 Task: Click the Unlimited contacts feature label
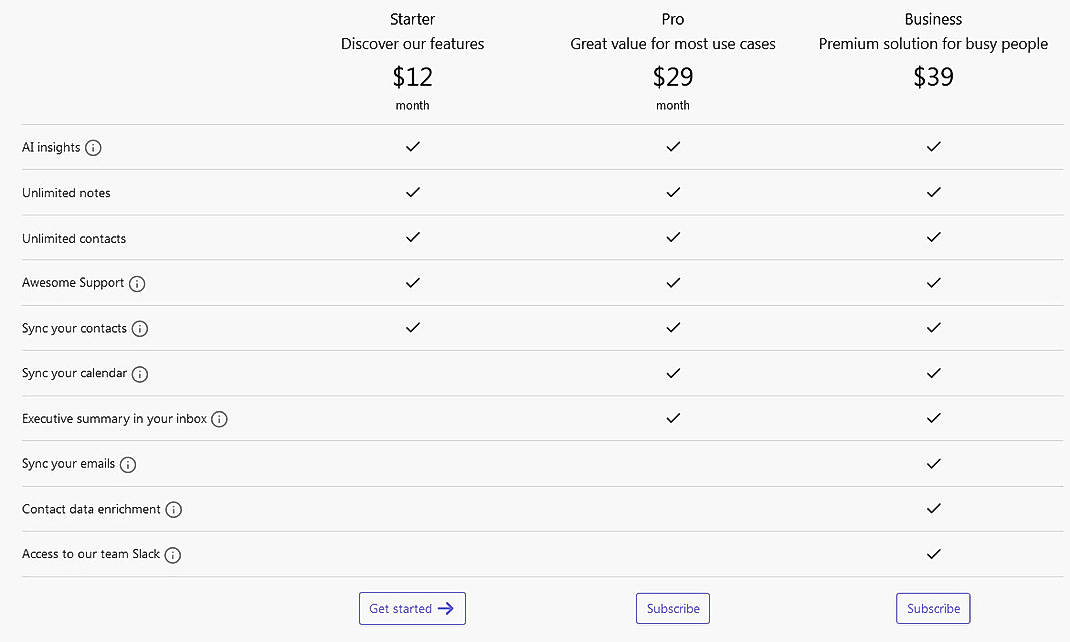[74, 238]
